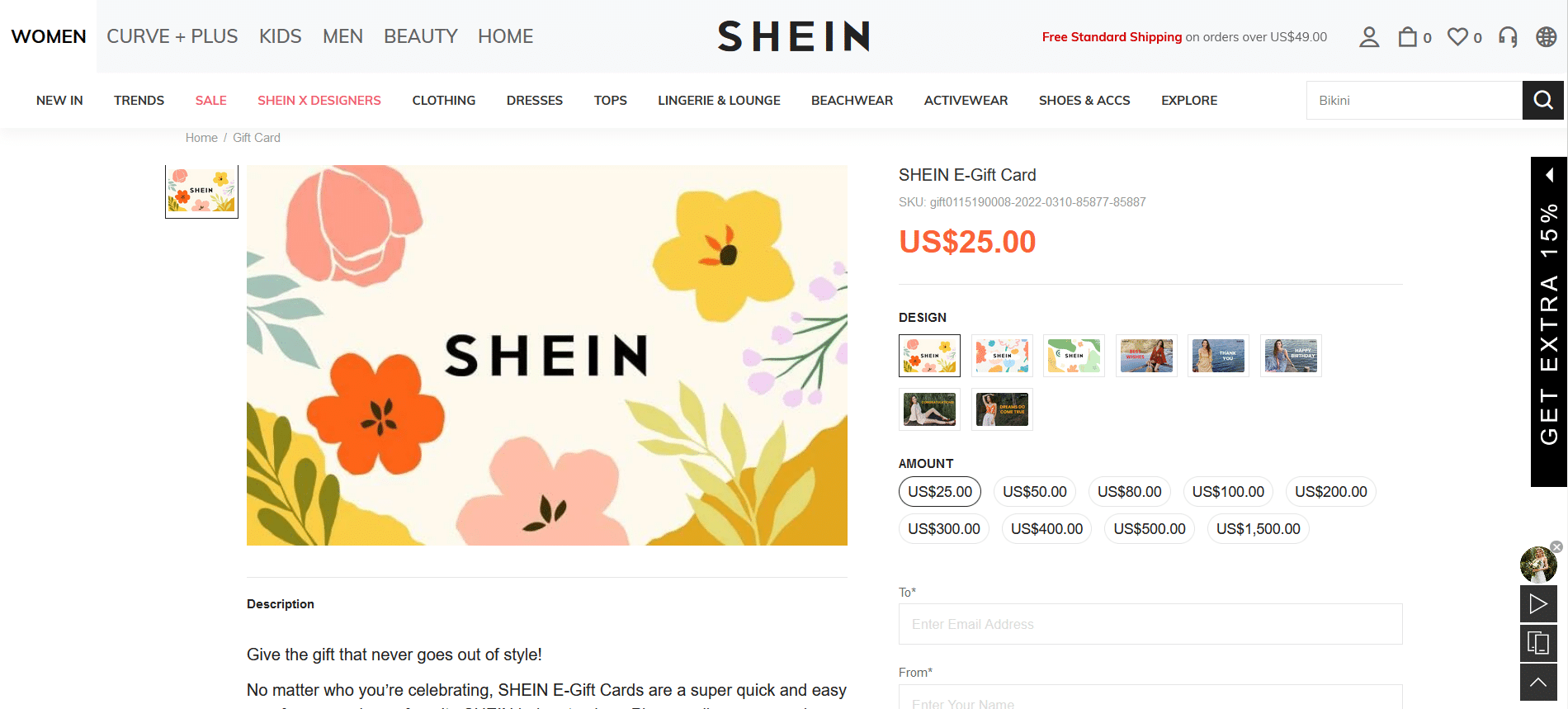Open the SALE navigation menu

coord(211,101)
